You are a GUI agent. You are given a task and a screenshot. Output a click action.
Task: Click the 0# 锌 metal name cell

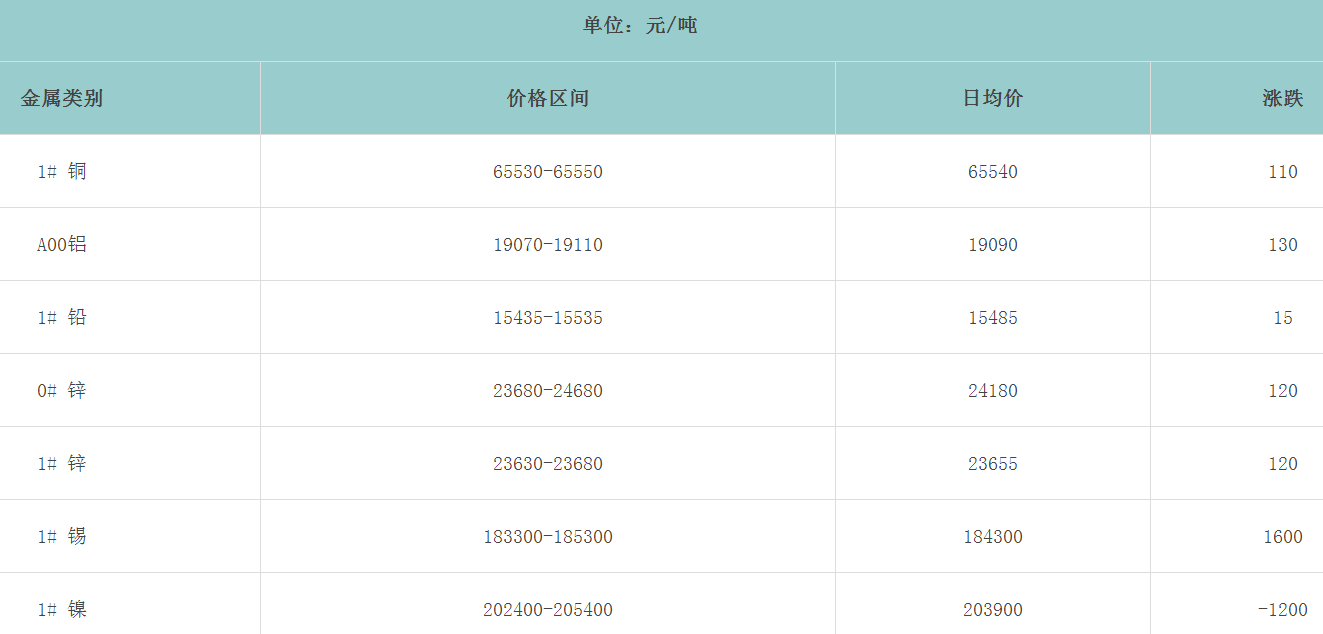(62, 391)
